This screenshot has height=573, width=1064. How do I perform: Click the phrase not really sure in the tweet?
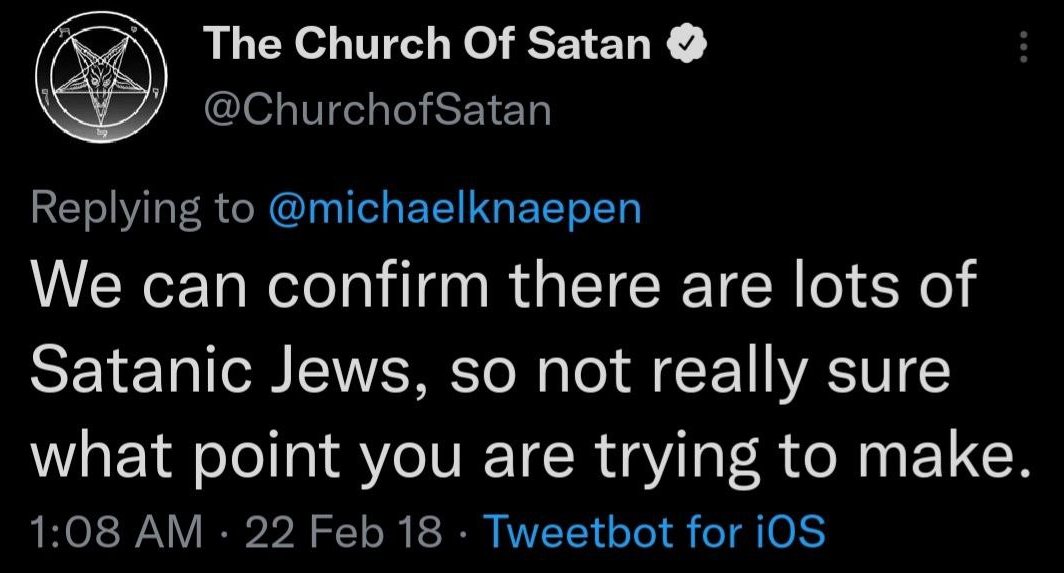click(744, 373)
